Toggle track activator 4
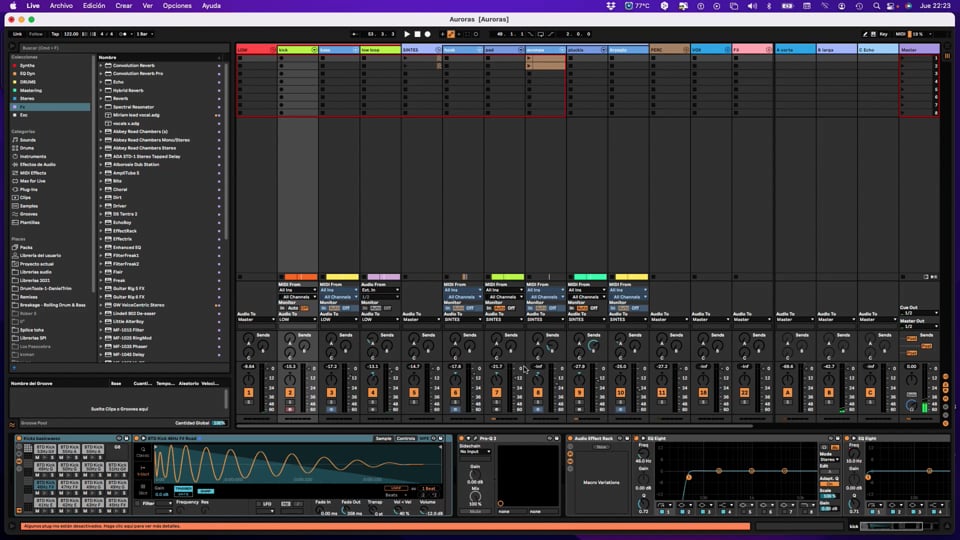Image resolution: width=960 pixels, height=540 pixels. pyautogui.click(x=372, y=392)
